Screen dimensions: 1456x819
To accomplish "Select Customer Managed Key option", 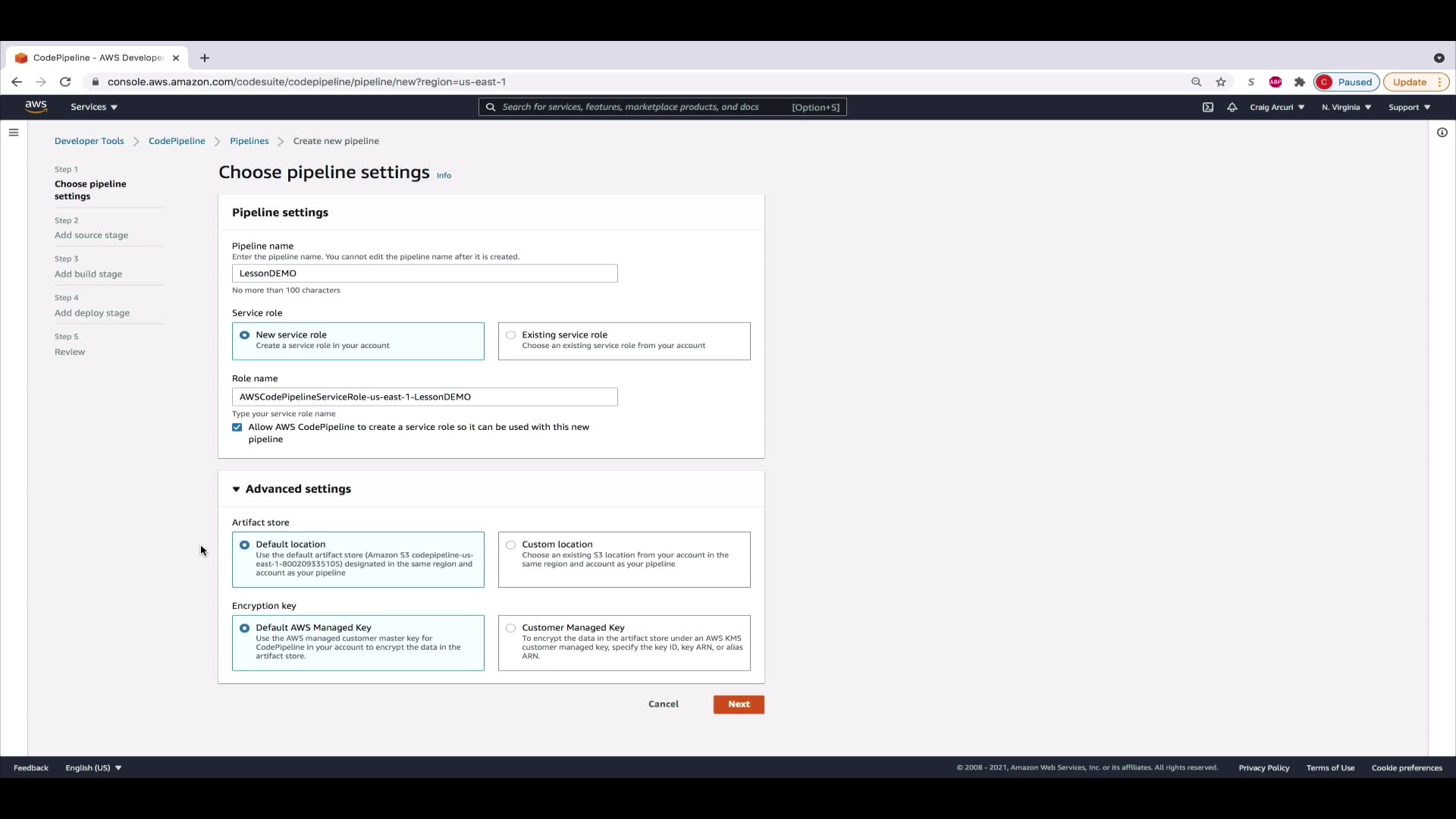I will 511,629.
